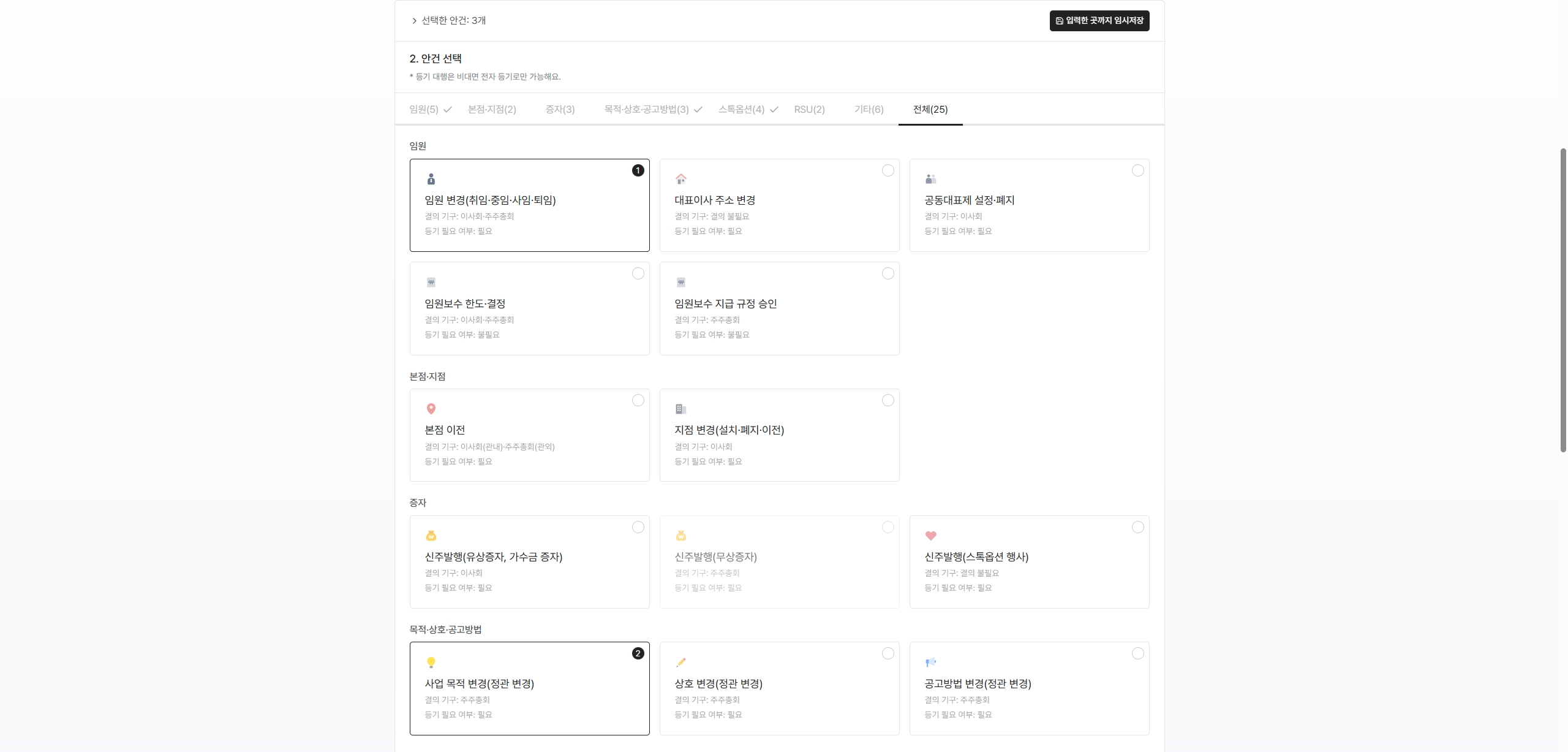
Task: Click the won currency icon on 임원보수 한도·결정
Action: pos(432,282)
